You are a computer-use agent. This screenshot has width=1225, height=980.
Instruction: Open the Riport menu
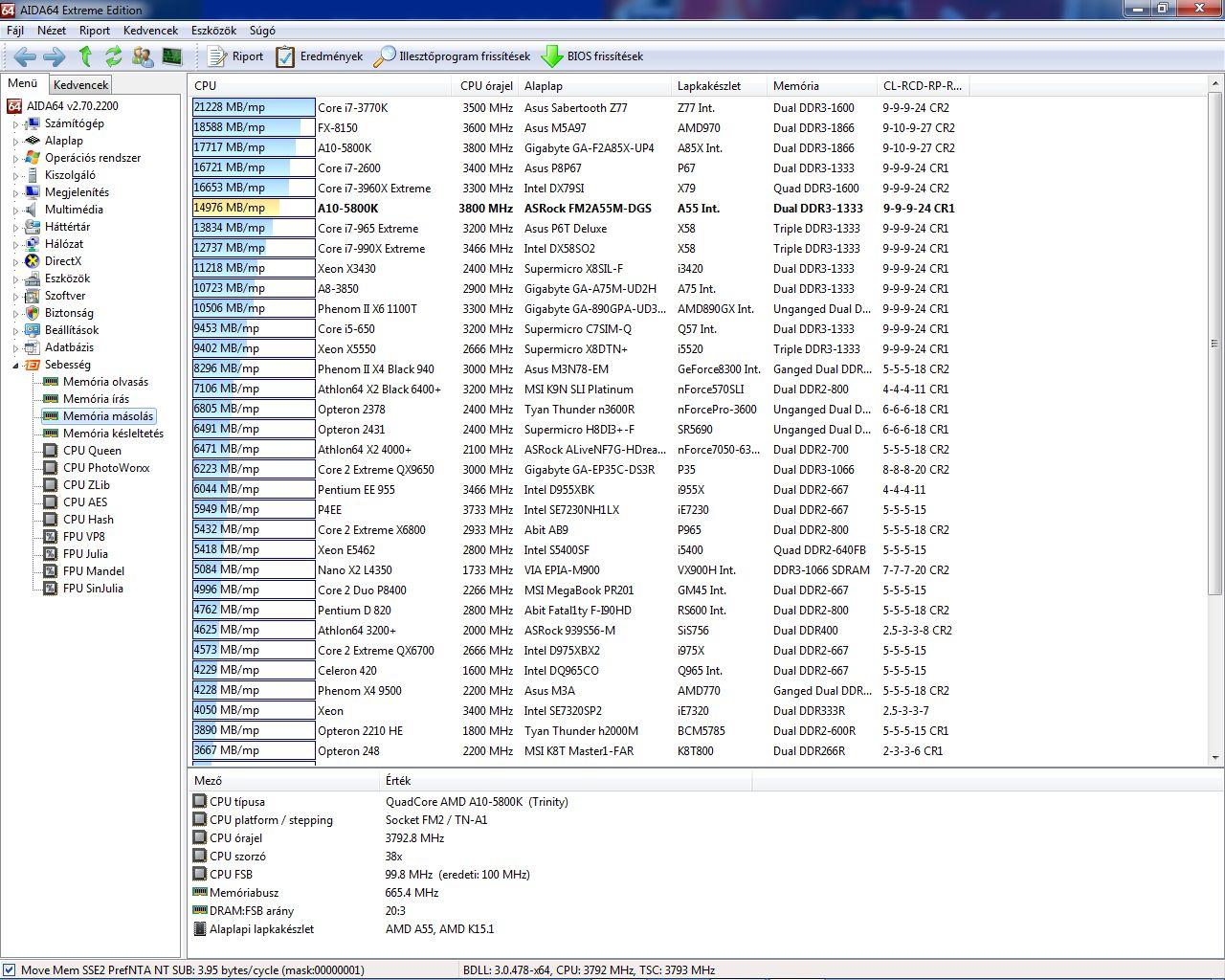tap(95, 31)
